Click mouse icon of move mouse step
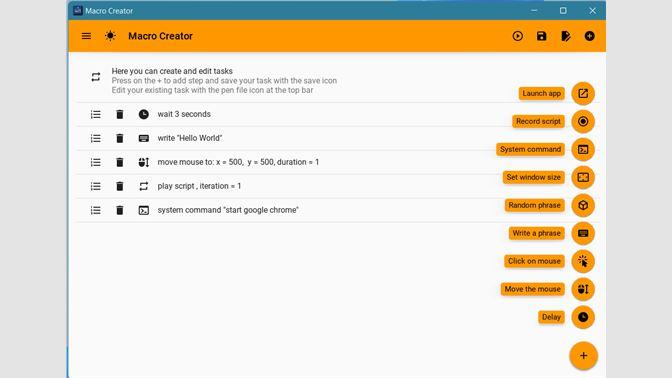This screenshot has width=672, height=378. (144, 162)
